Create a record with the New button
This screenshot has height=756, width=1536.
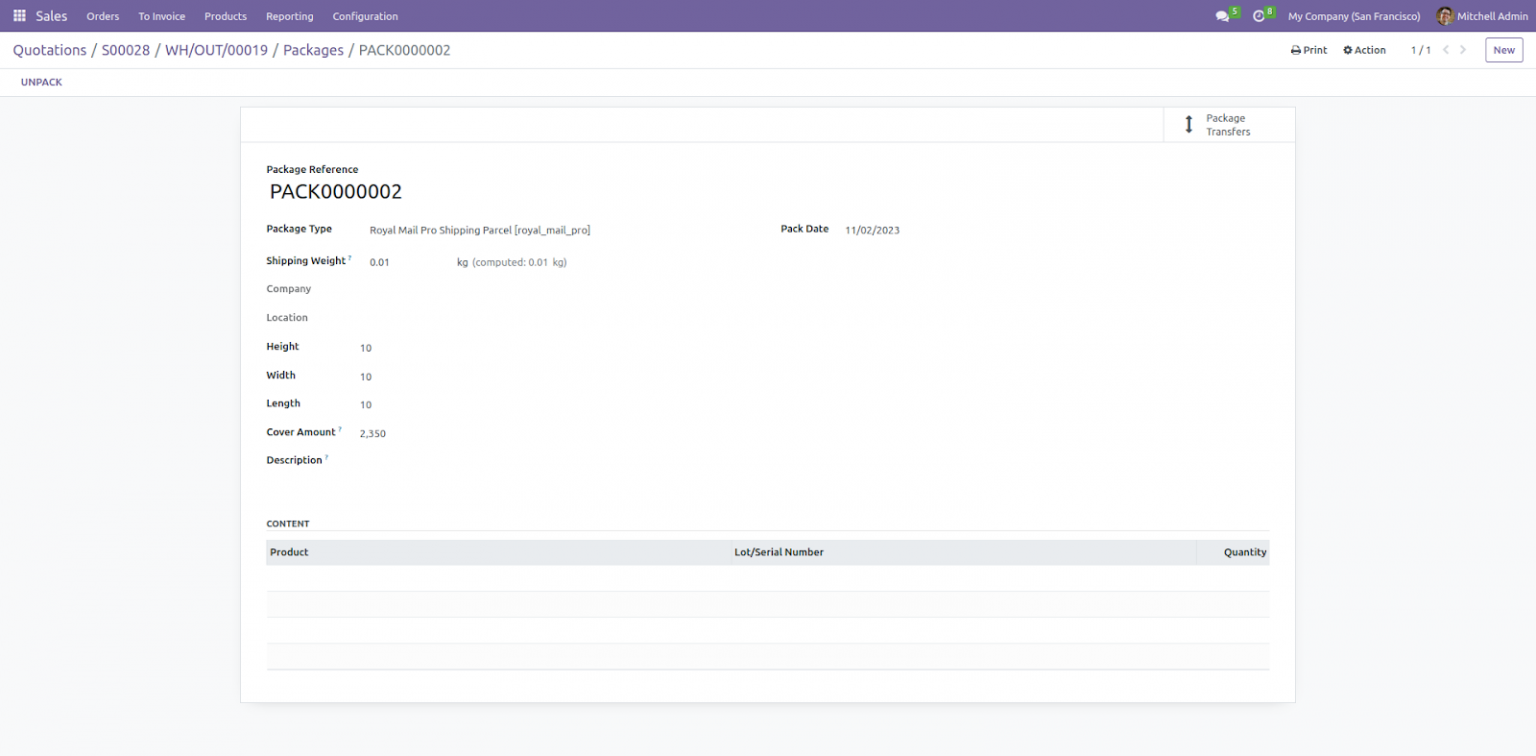click(x=1504, y=50)
